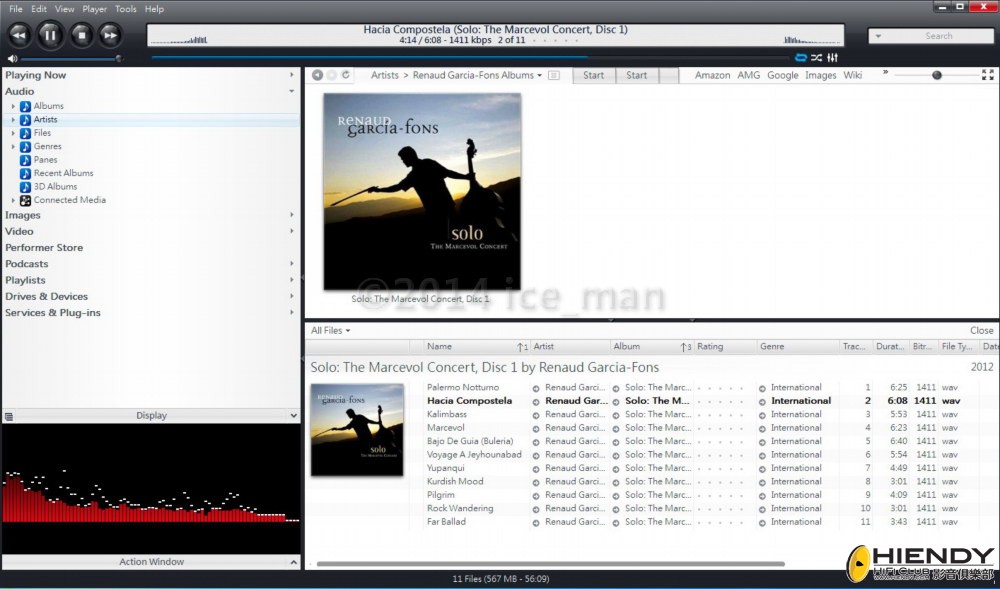Skip to the next track
Screen dimensions: 1000x589
(110, 36)
